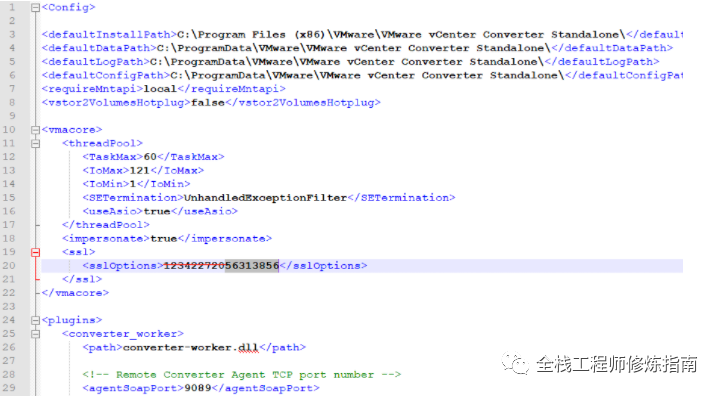Screen dimensions: 721x396
Task: Click the local value in requireMntapi
Action: pyautogui.click(x=160, y=89)
